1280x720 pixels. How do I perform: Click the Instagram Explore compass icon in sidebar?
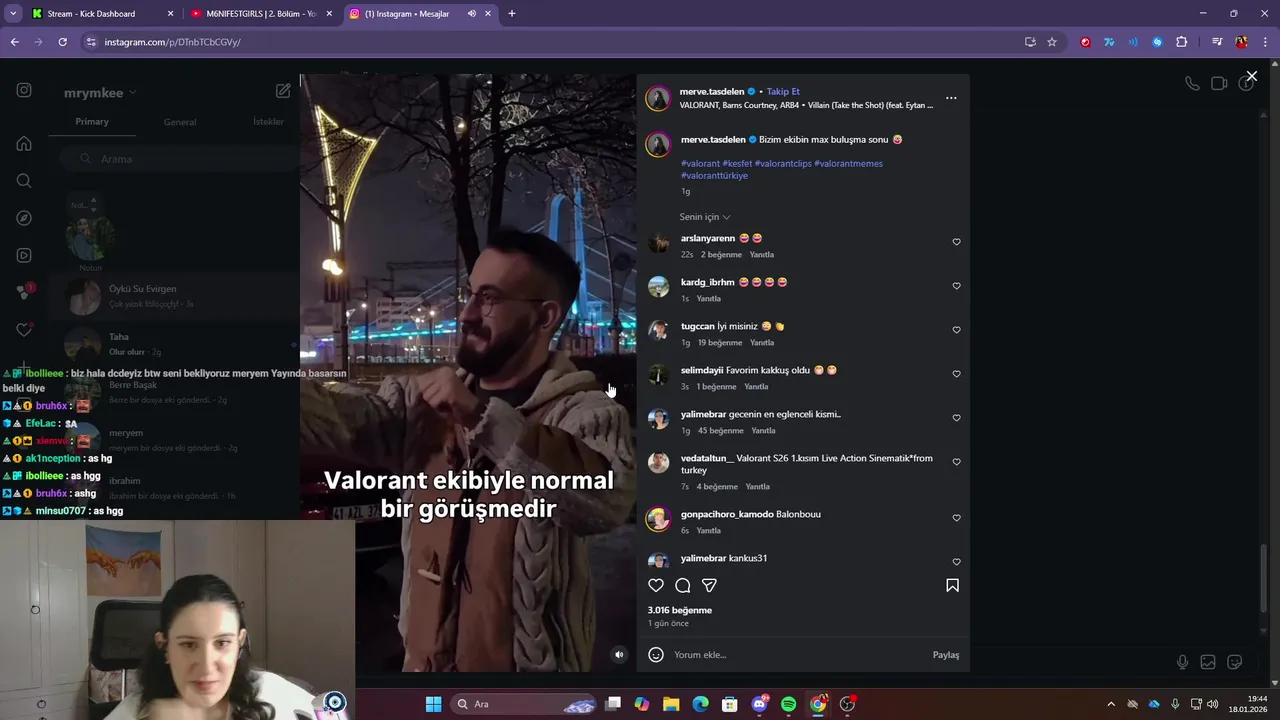(x=24, y=218)
